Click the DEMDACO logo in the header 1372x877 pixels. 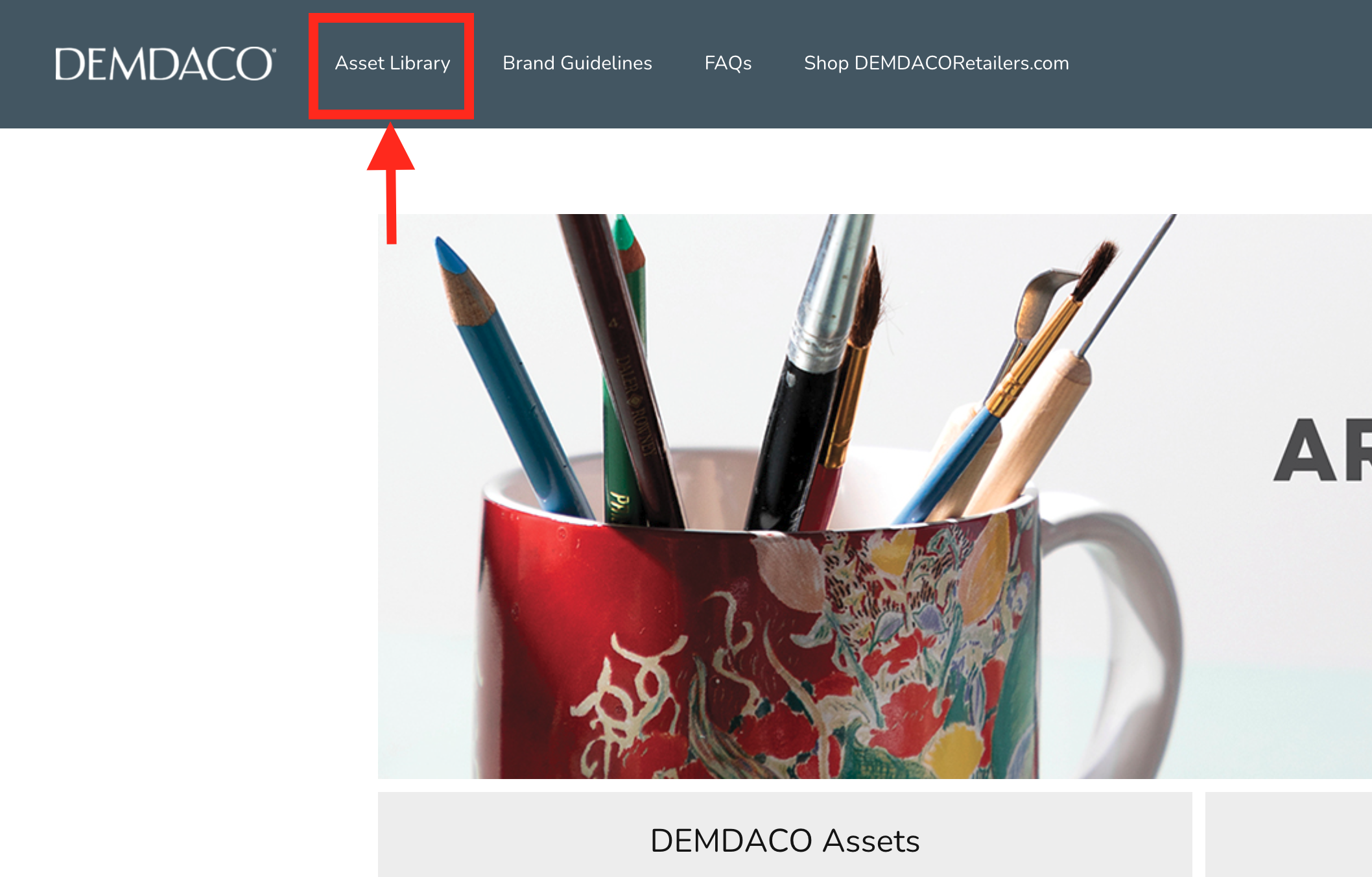[x=165, y=64]
